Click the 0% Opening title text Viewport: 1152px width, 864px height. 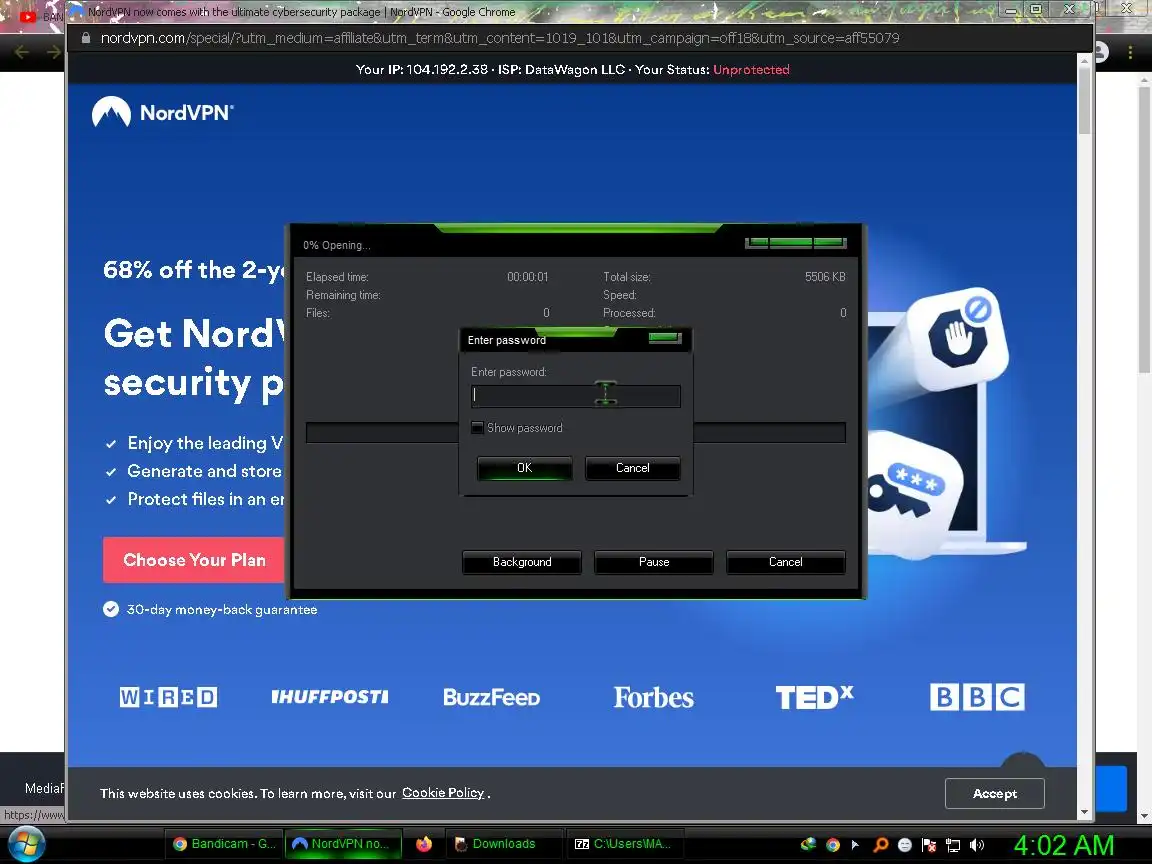[336, 245]
